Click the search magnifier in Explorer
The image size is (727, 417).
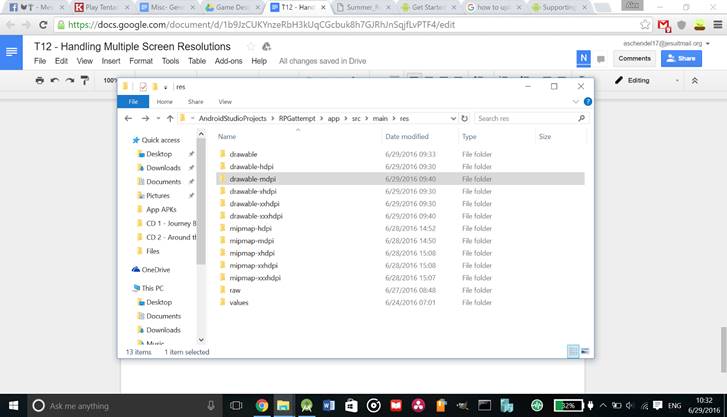pos(581,118)
